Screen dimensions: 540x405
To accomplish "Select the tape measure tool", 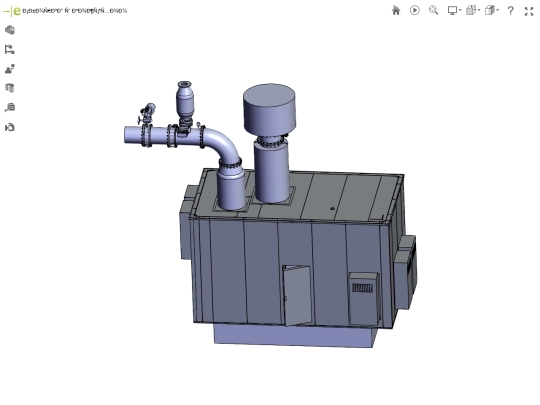I will pyautogui.click(x=10, y=108).
